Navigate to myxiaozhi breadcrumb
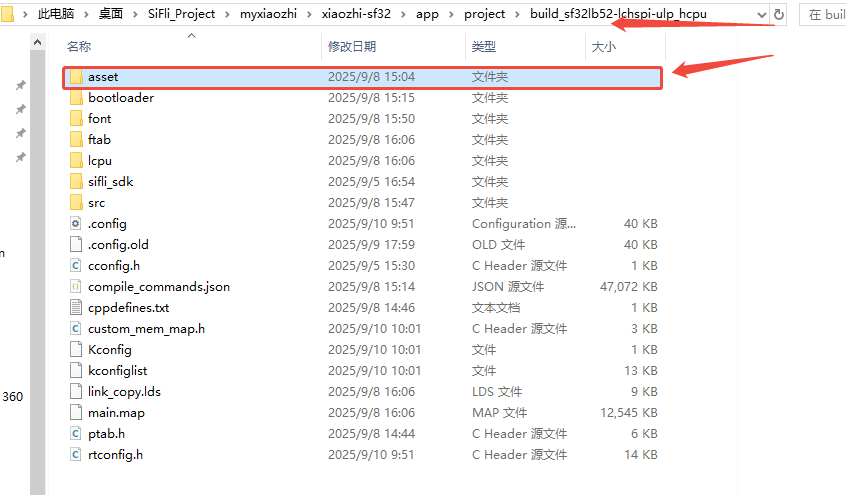The height and width of the screenshot is (495, 846). click(268, 14)
